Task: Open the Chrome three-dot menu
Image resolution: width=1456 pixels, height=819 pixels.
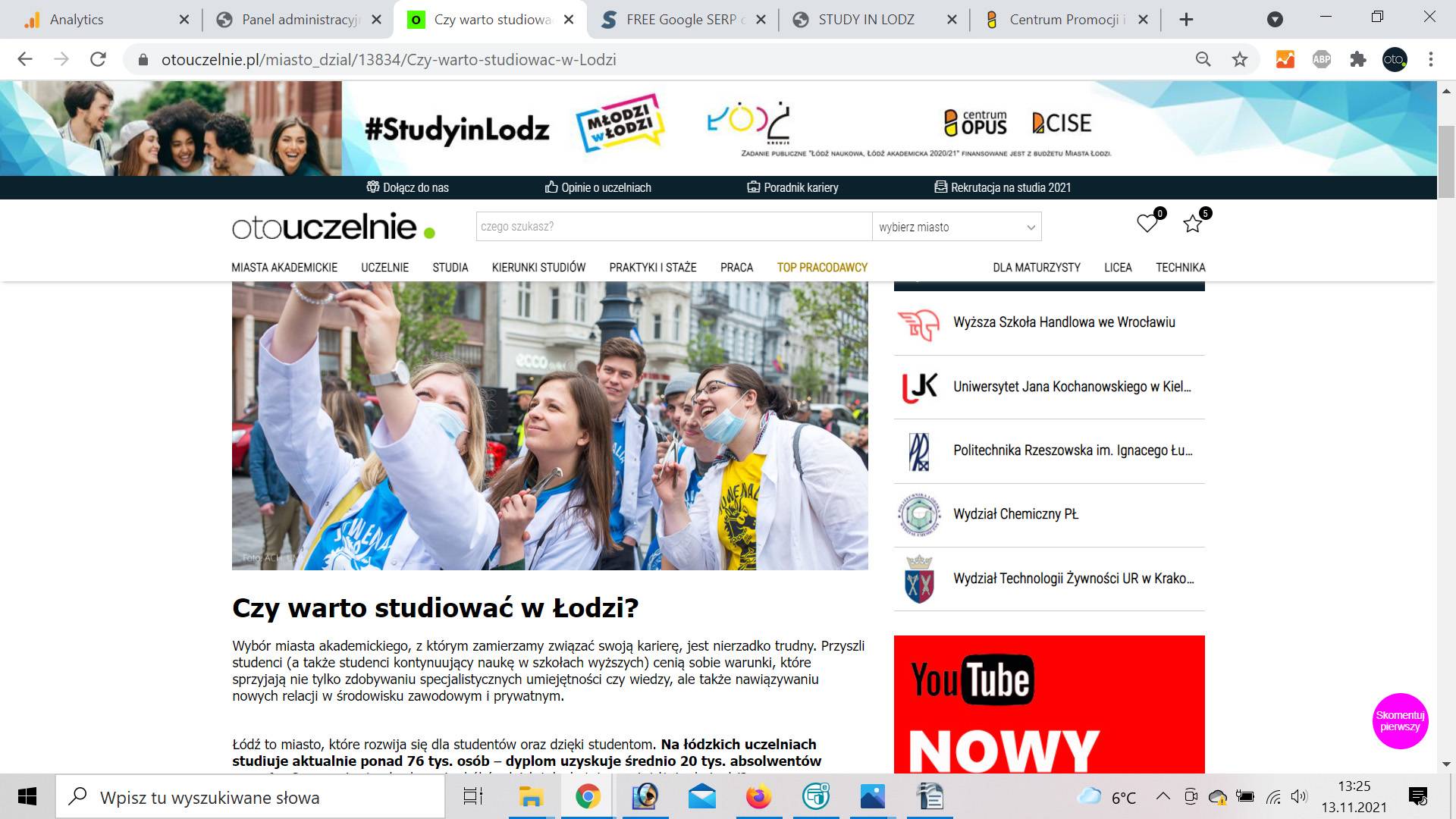Action: [x=1431, y=59]
